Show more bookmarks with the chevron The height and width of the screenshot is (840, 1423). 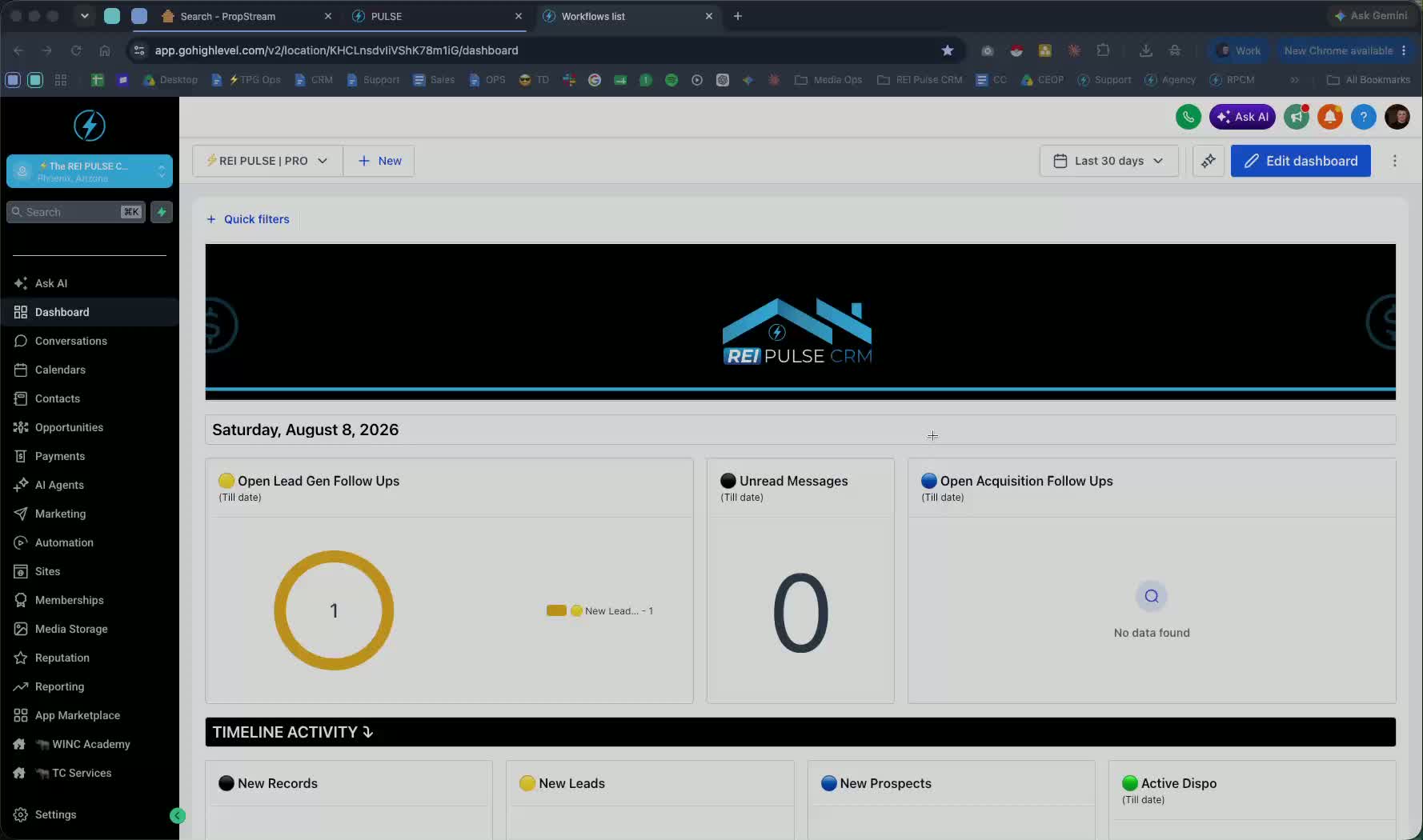coord(1294,80)
